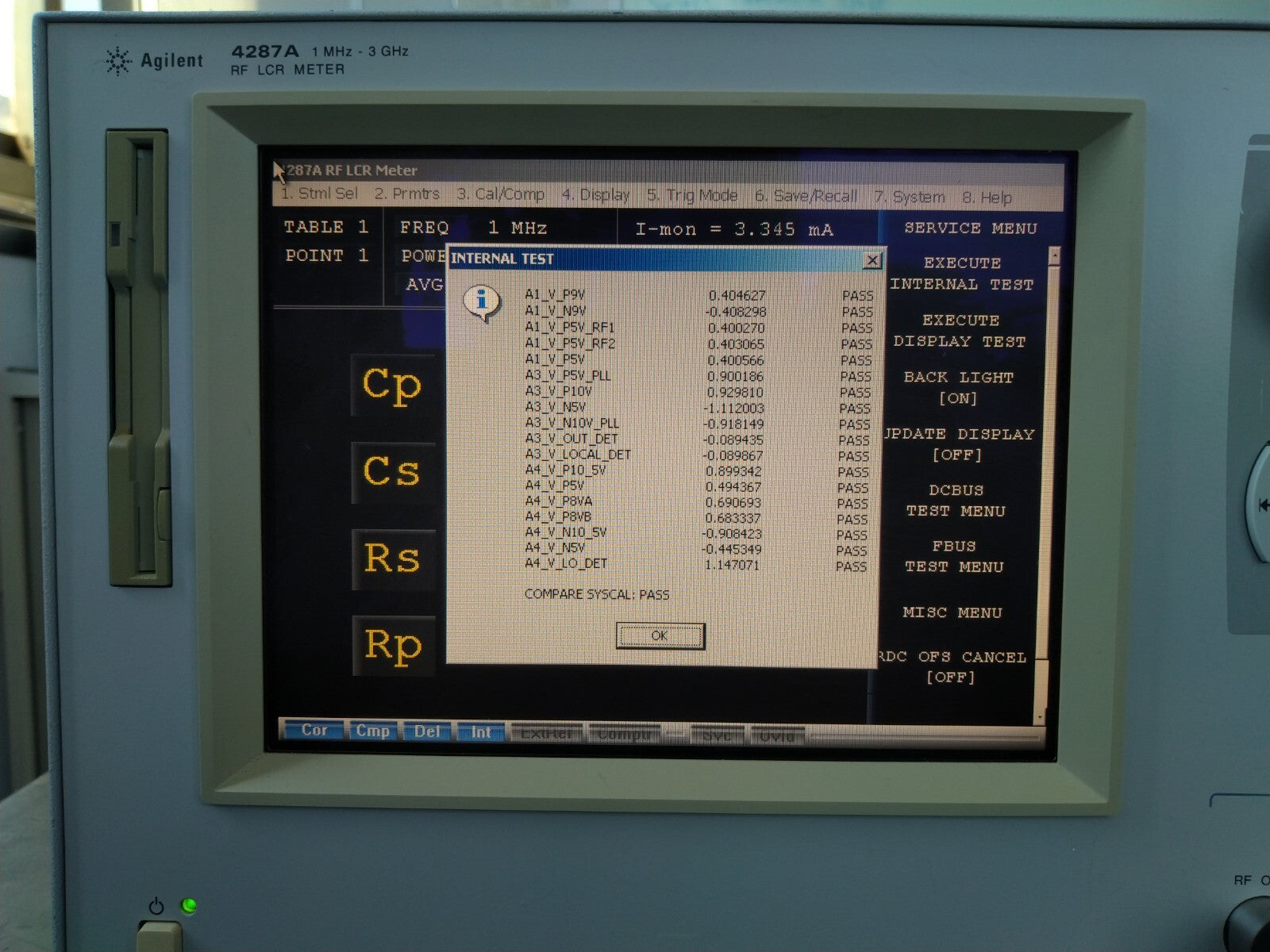This screenshot has width=1270, height=952.
Task: Click OK in the Internal Test dialog
Action: click(x=660, y=635)
